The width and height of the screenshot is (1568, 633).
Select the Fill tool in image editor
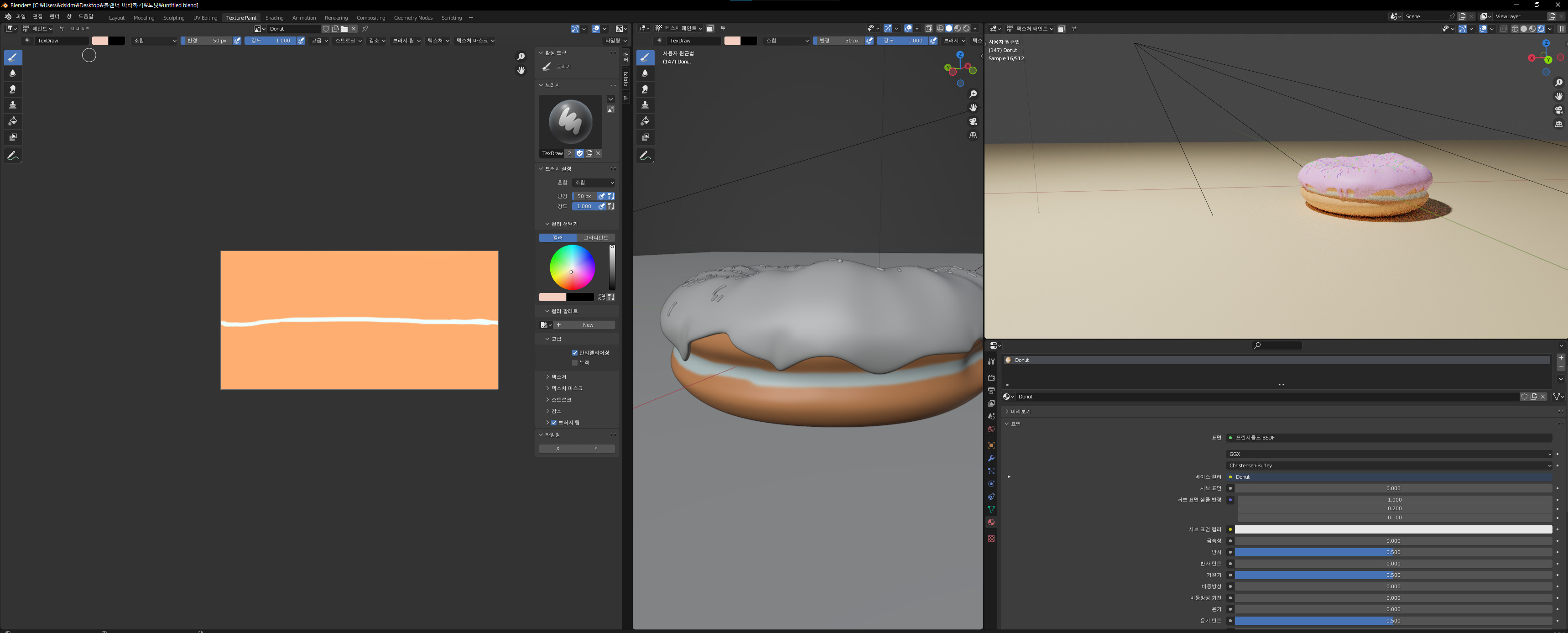click(x=13, y=121)
